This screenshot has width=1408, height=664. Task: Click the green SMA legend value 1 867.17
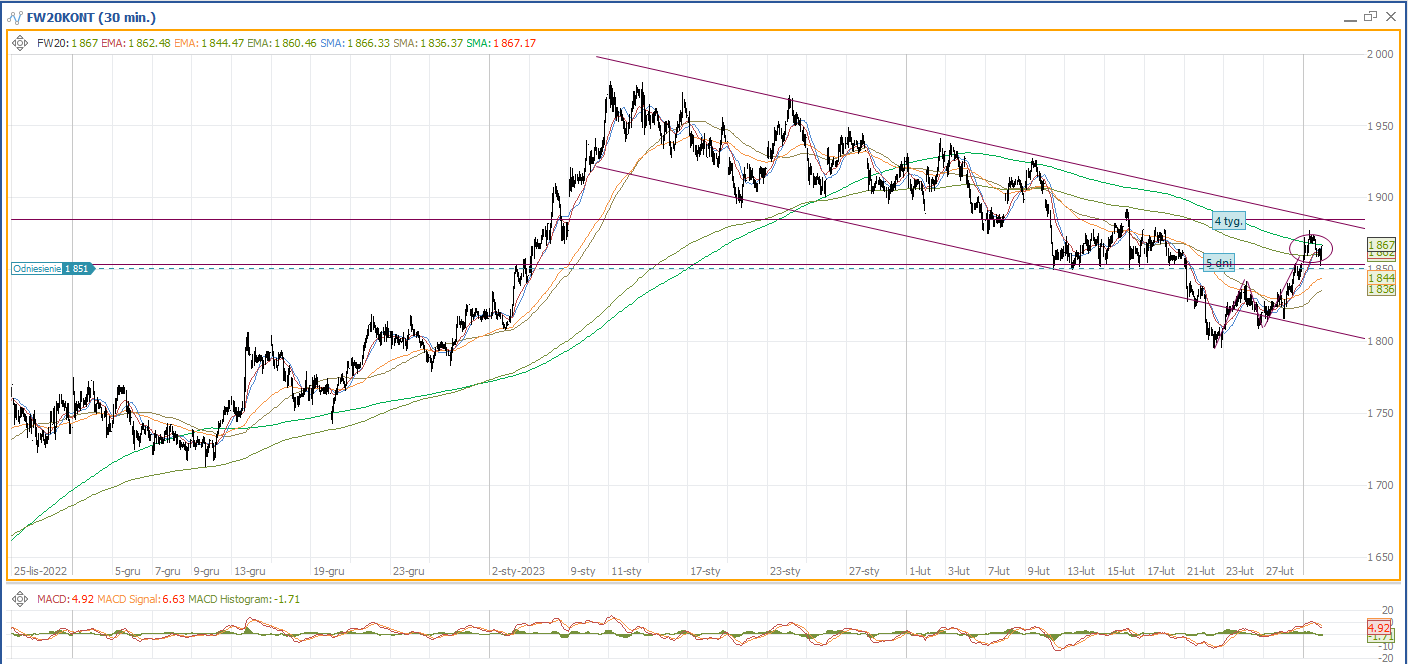click(x=513, y=43)
